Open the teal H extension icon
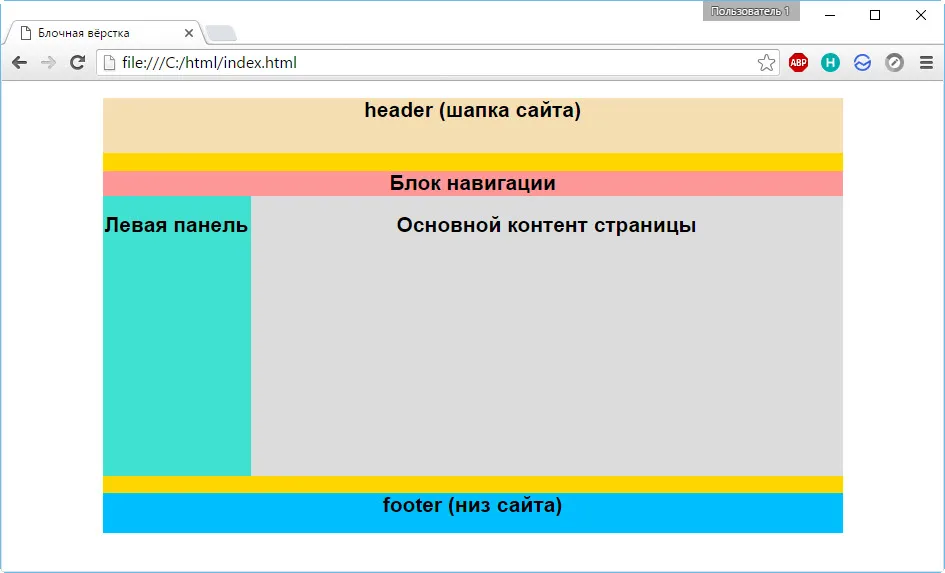 [x=830, y=63]
